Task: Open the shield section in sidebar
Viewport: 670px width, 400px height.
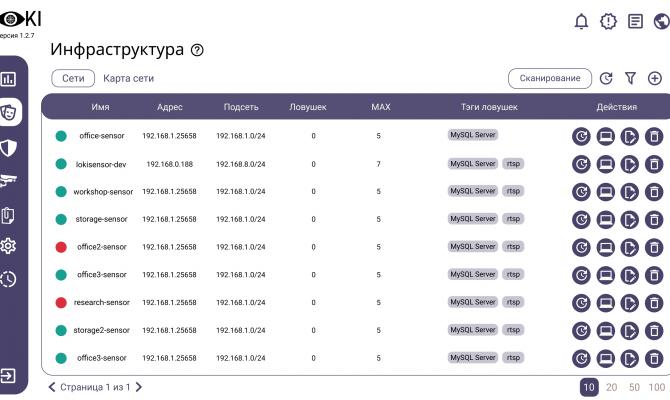Action: tap(8, 147)
